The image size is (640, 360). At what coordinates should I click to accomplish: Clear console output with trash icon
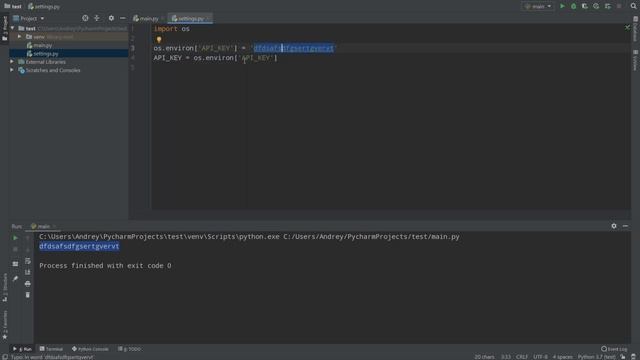27,295
